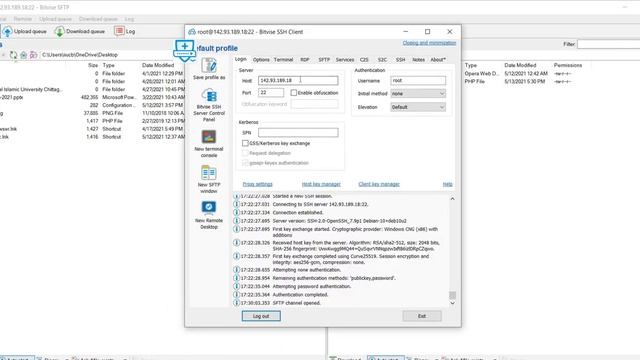Click info icon beside 'SFTP channel opened' entry

(236, 303)
